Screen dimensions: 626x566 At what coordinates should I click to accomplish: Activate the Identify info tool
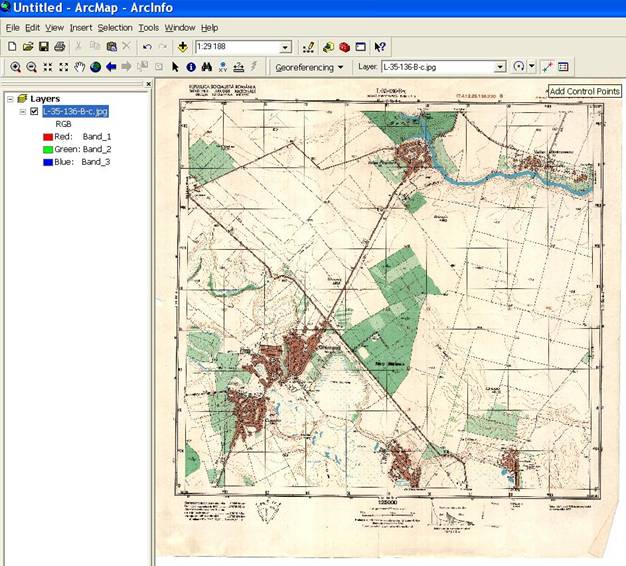[x=190, y=67]
